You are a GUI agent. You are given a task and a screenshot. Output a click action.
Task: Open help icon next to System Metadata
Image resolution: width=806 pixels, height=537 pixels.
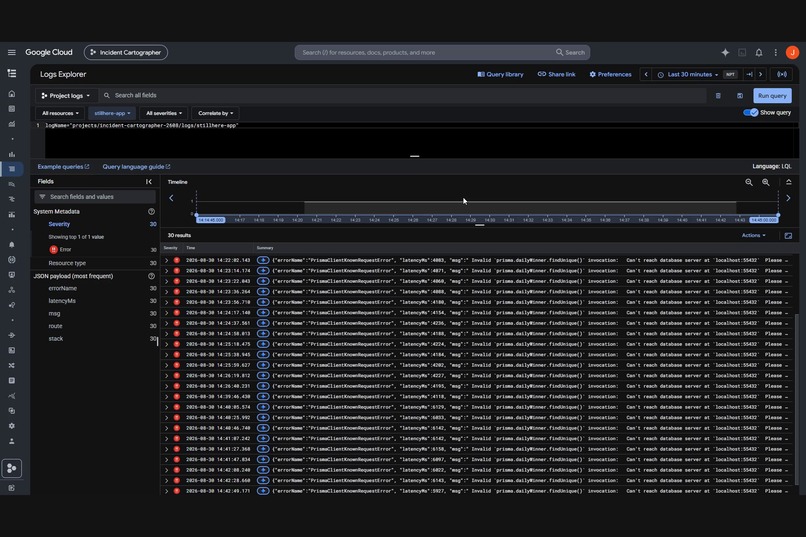[x=151, y=211]
